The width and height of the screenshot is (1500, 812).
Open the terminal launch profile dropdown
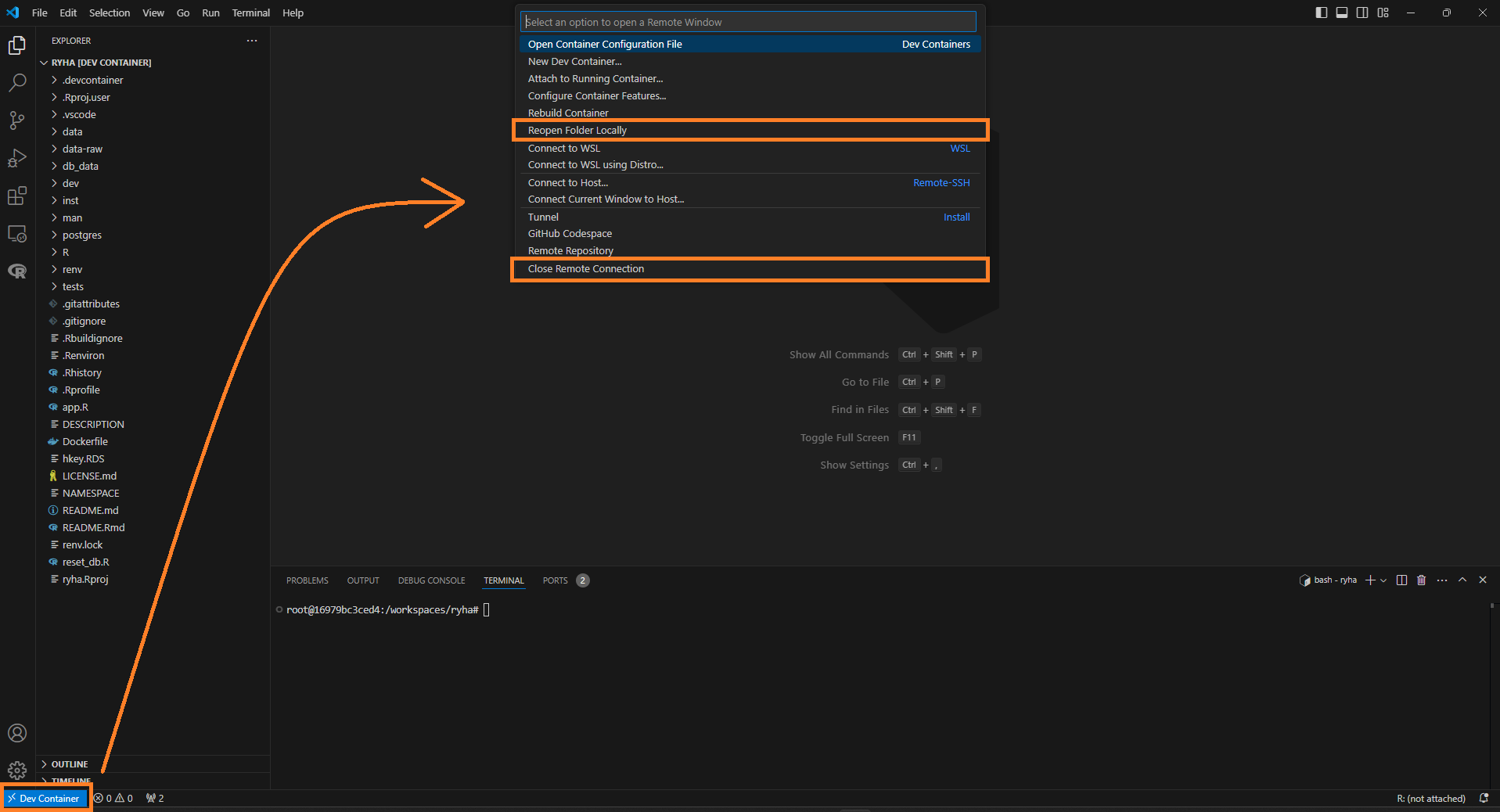pos(1383,580)
